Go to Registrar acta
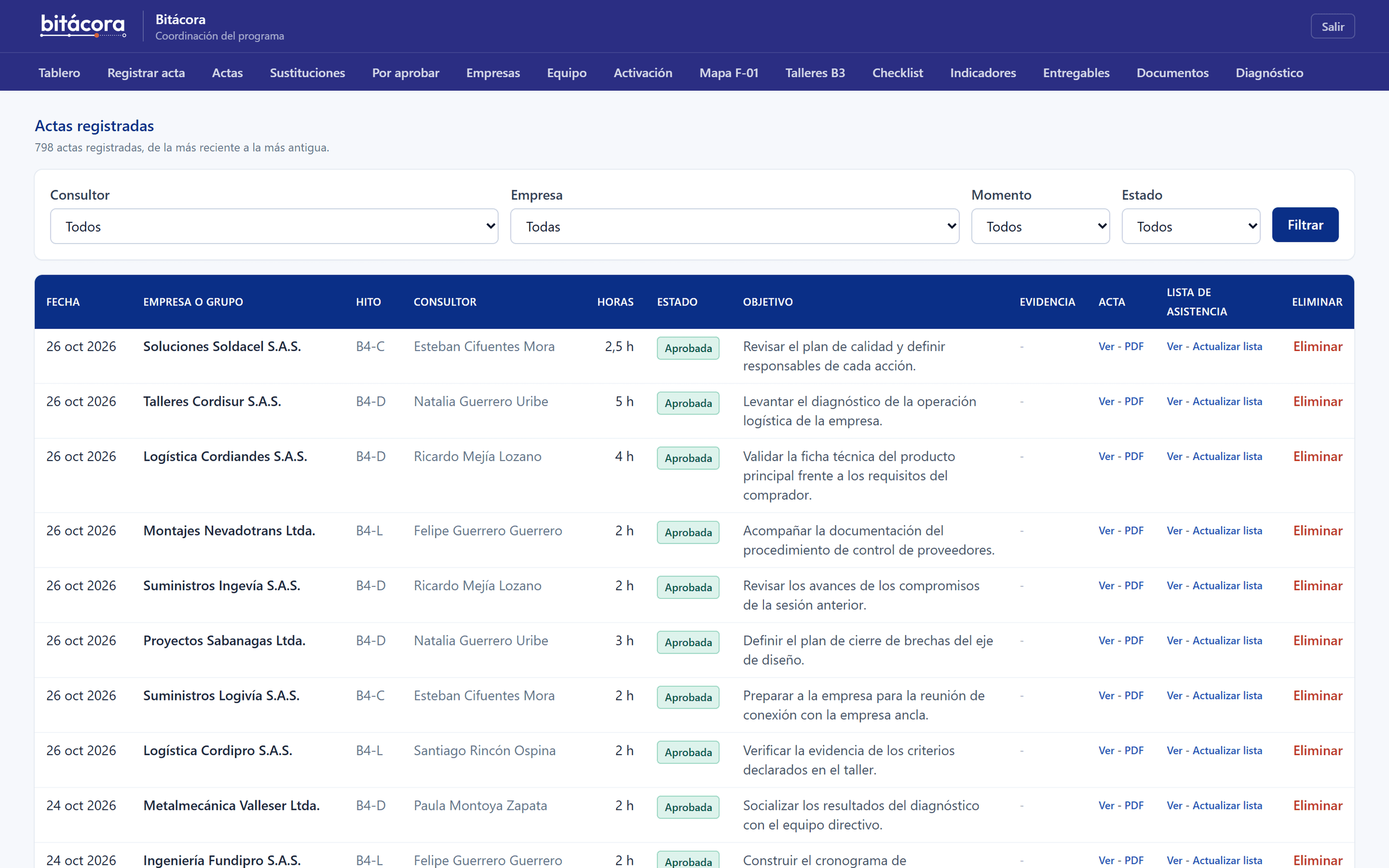The width and height of the screenshot is (1389, 868). pyautogui.click(x=146, y=73)
